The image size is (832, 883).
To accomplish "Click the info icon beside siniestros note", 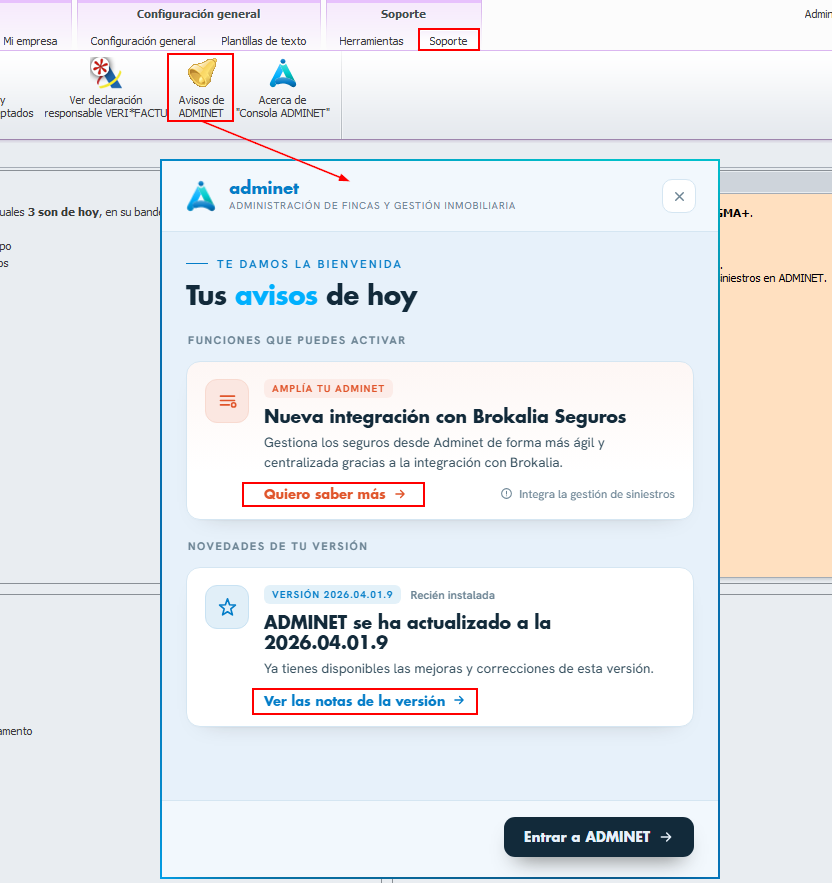I will 506,494.
